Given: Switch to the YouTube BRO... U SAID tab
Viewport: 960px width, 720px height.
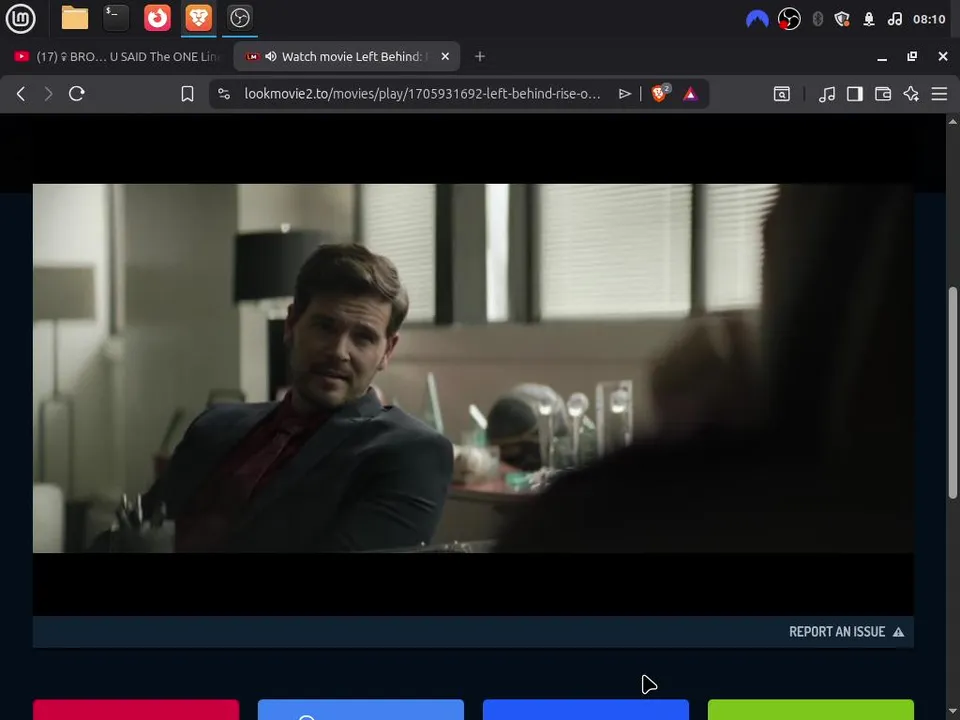Looking at the screenshot, I should (116, 56).
